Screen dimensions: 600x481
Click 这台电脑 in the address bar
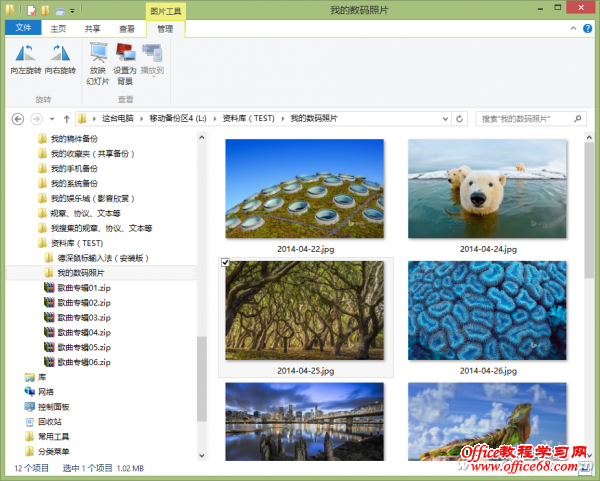click(x=117, y=119)
